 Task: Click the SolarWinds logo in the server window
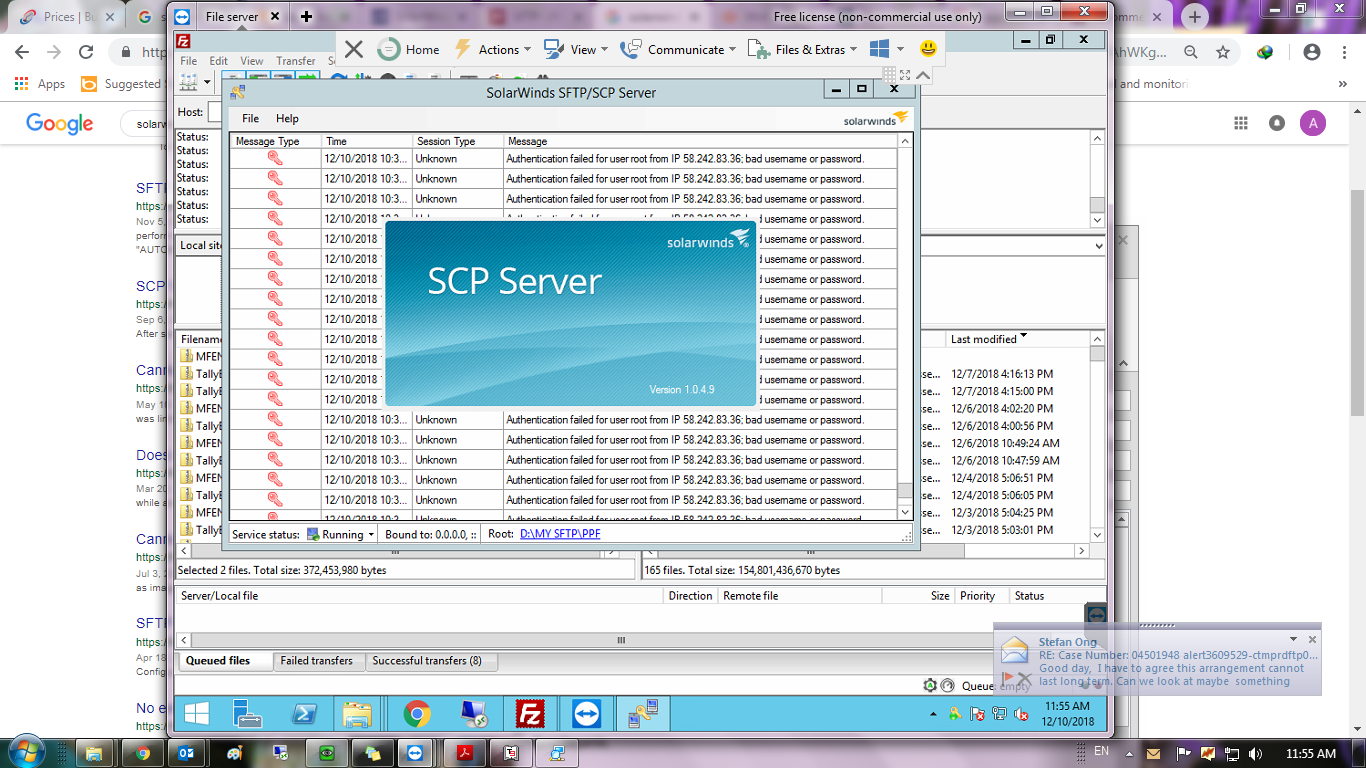click(876, 119)
